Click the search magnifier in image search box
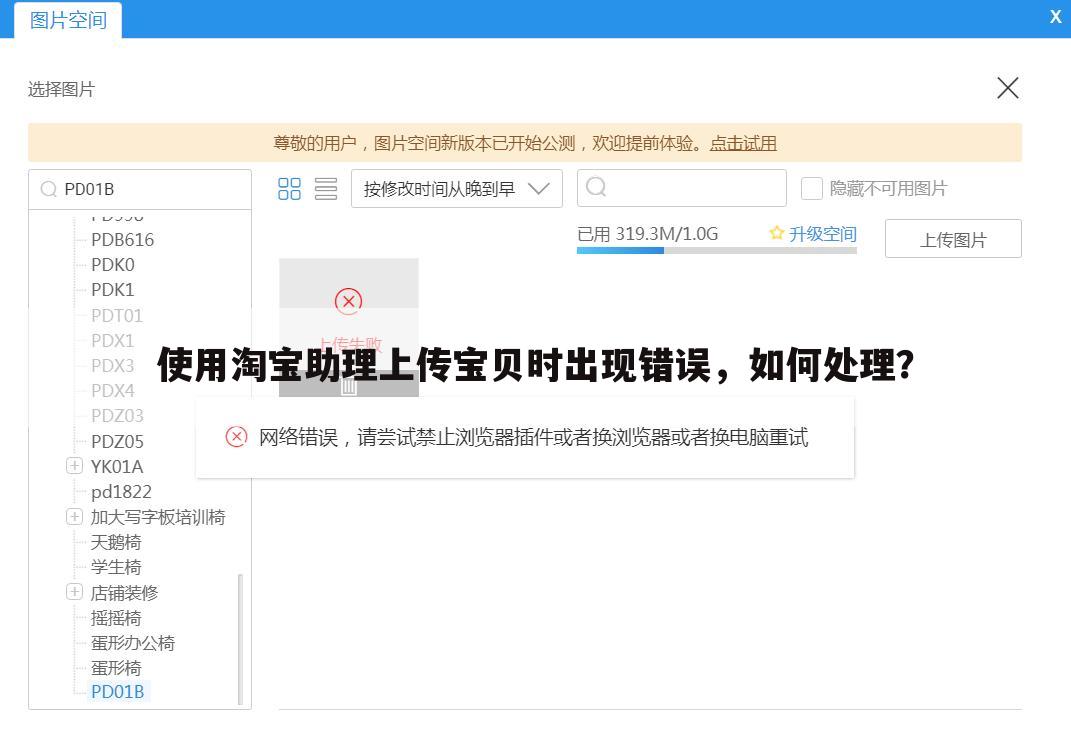The width and height of the screenshot is (1071, 735). [x=596, y=186]
